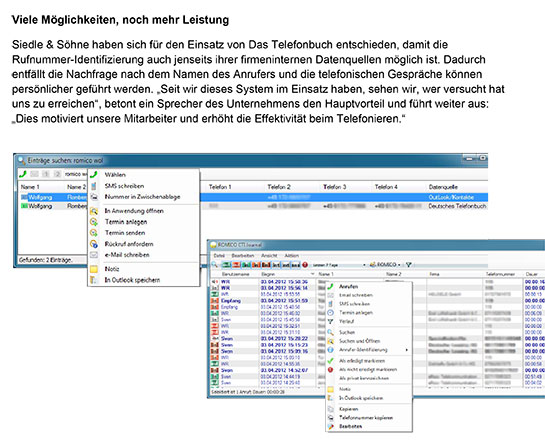Click the Firma column header in journal
This screenshot has height=448, width=545.
click(x=434, y=274)
